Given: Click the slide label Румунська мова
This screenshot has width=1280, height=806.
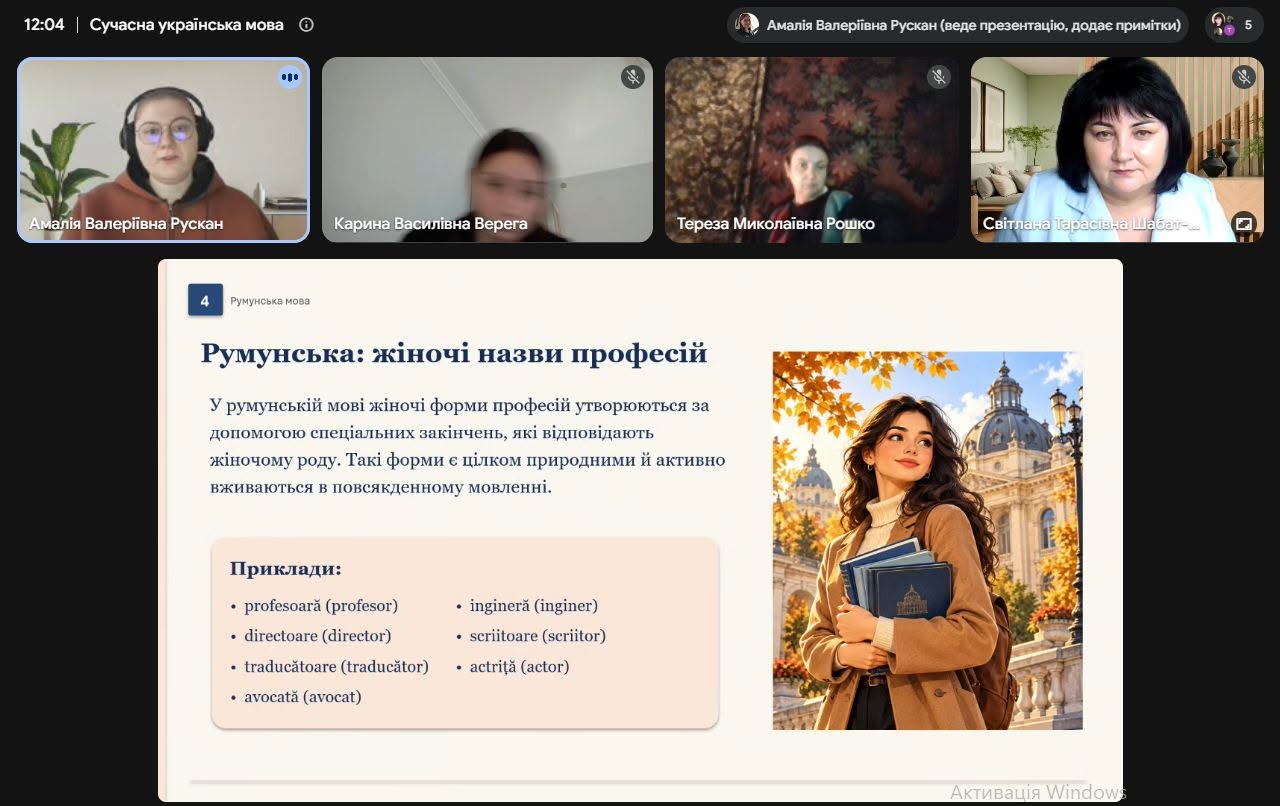Looking at the screenshot, I should click(x=270, y=301).
